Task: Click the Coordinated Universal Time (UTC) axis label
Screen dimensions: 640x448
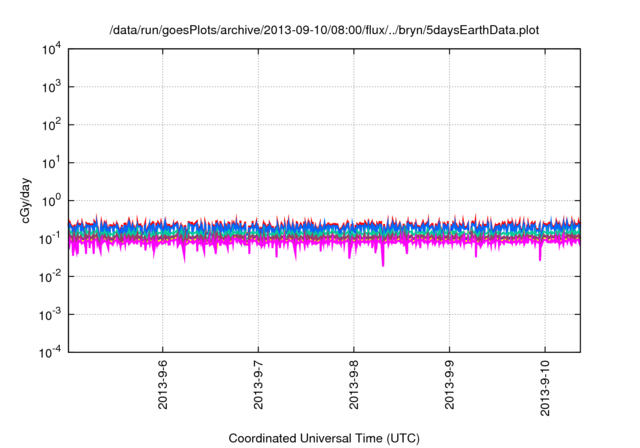Action: coord(324,438)
